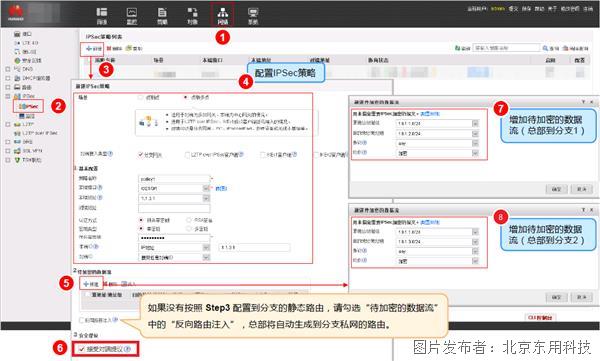Click the L2TP over IPSec sidebar item
This screenshot has height=361, width=600.
(x=36, y=133)
